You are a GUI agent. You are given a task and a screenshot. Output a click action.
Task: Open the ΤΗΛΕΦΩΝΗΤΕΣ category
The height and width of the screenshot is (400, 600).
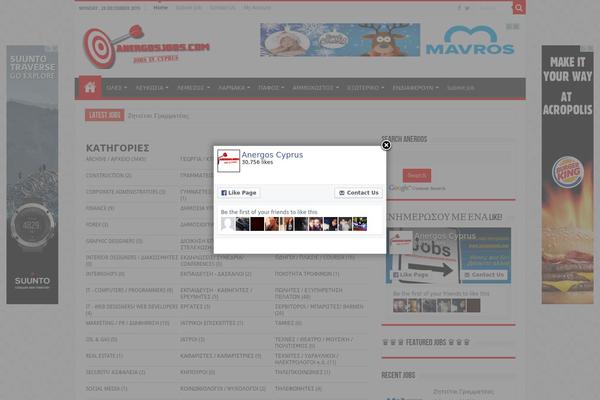tap(298, 389)
